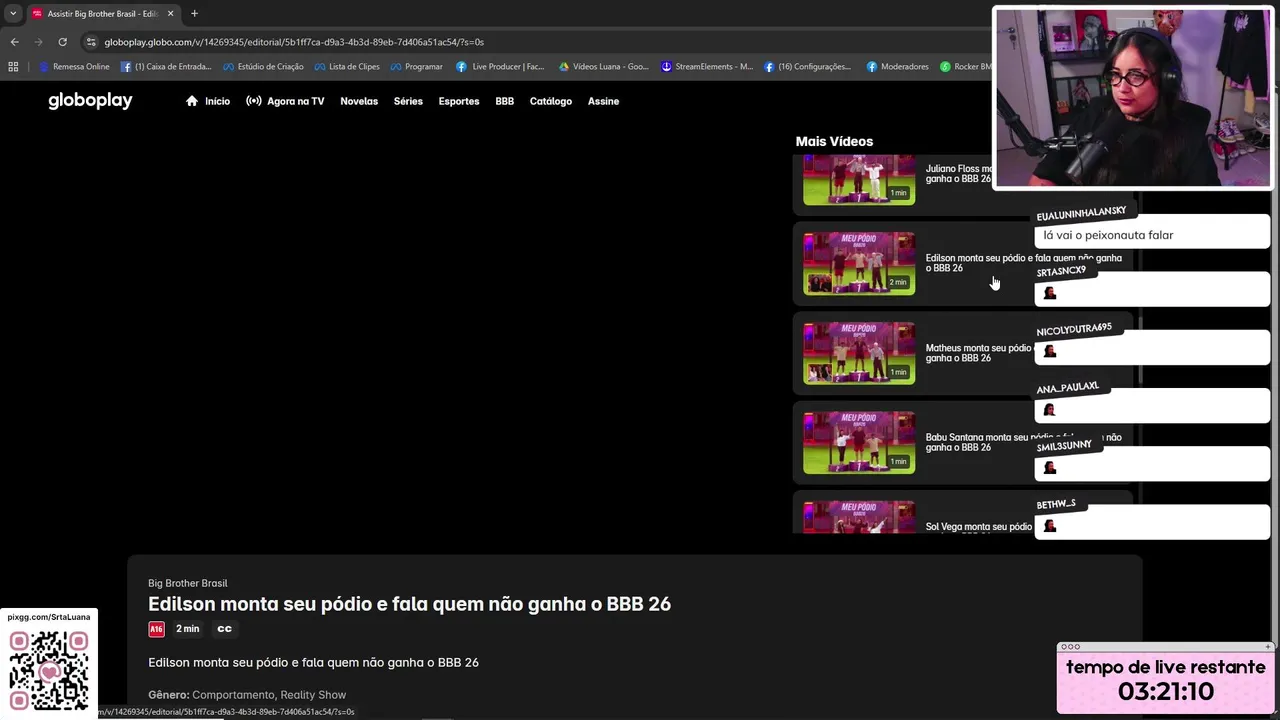Viewport: 1280px width, 720px height.
Task: Open Live Producer bookmark
Action: point(500,67)
